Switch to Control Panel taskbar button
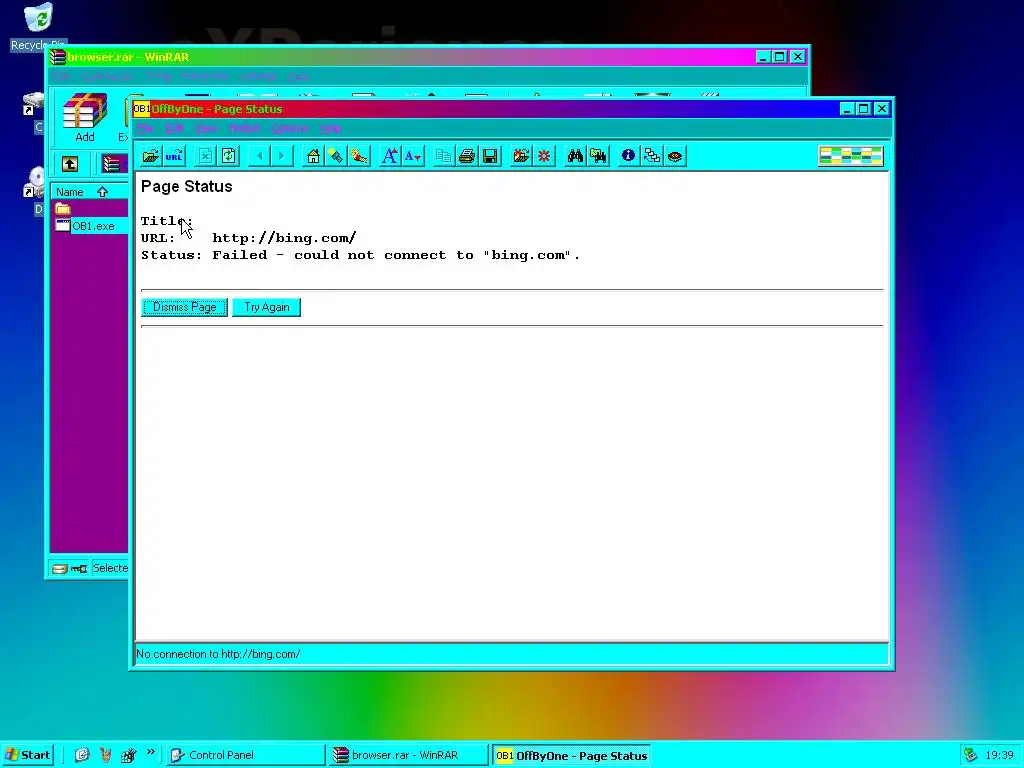Viewport: 1024px width, 768px height. point(244,755)
